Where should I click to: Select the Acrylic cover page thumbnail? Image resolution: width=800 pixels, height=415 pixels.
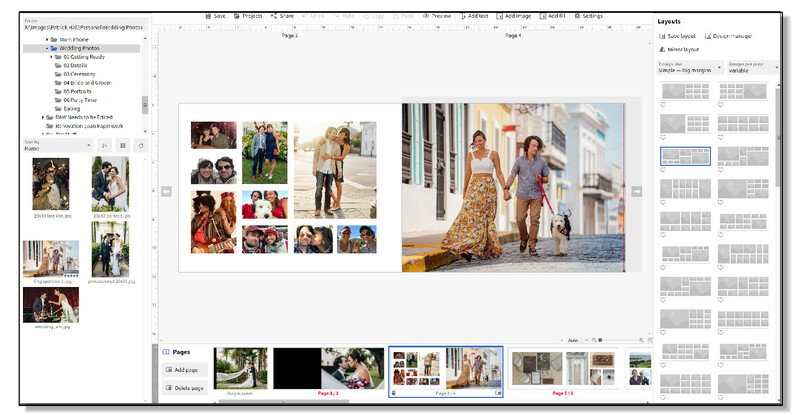click(240, 369)
